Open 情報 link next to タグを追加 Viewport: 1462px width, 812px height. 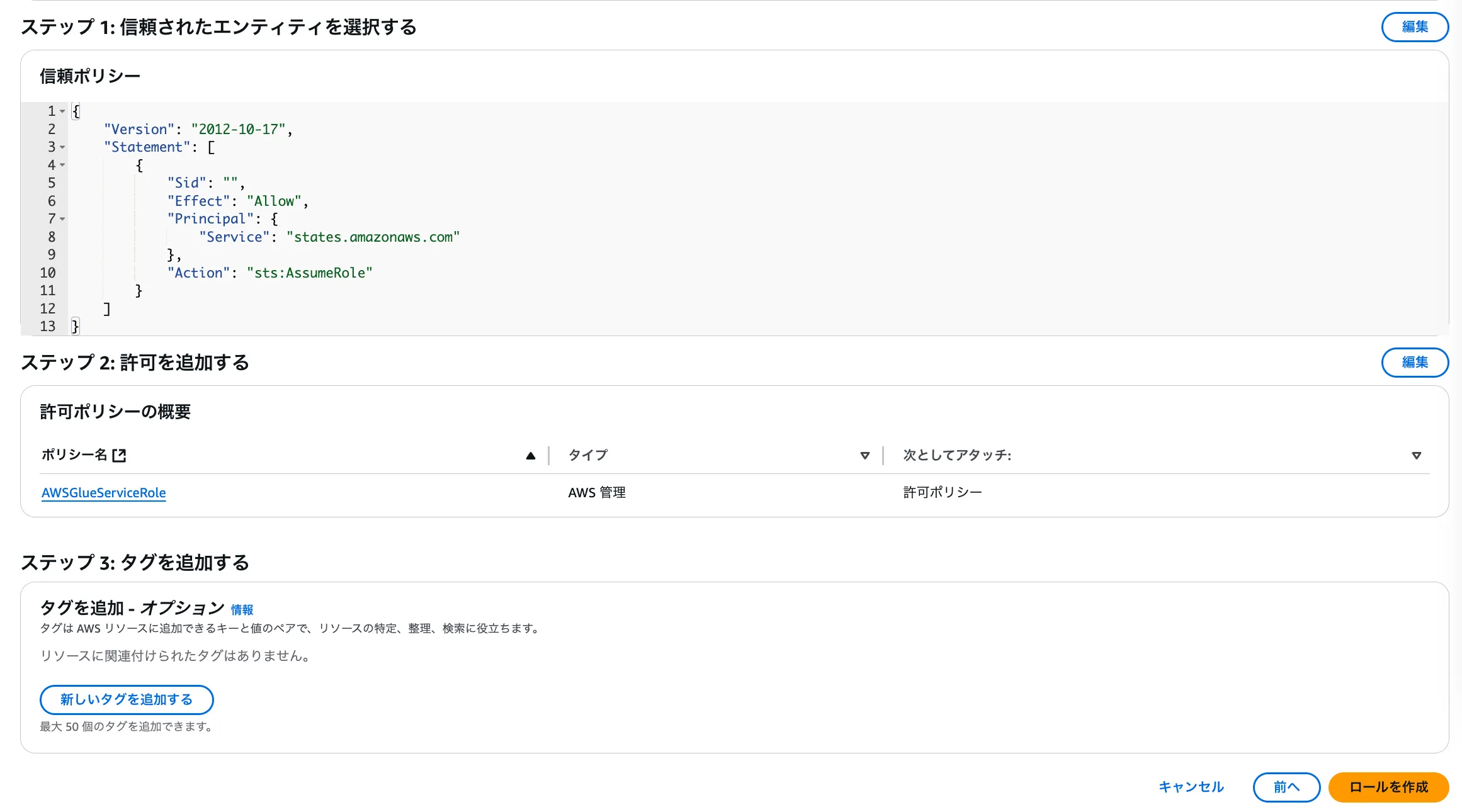242,609
